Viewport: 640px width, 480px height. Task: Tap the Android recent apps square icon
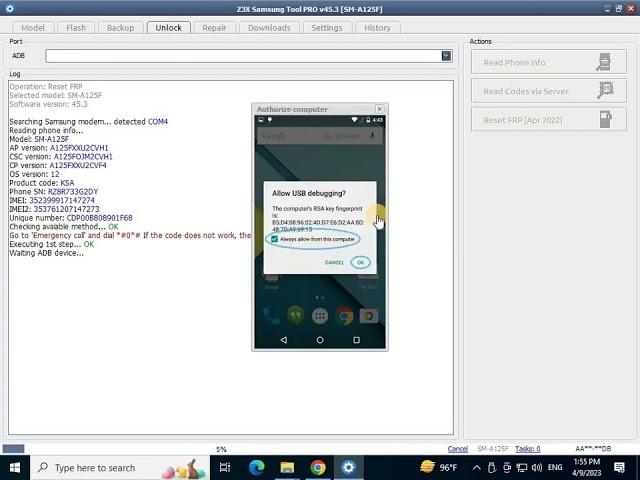[356, 340]
